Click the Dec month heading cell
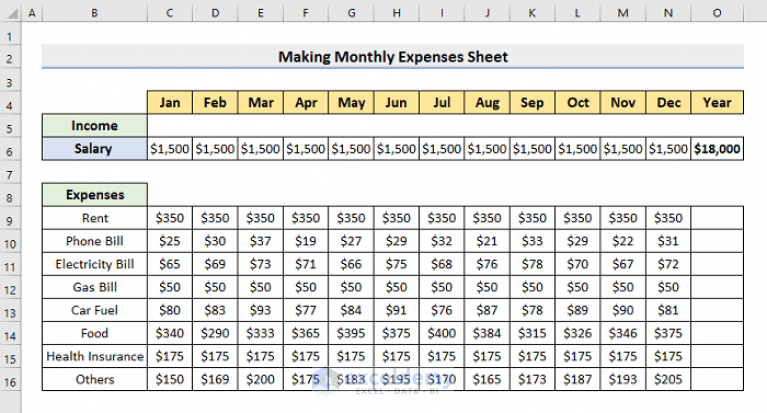This screenshot has height=413, width=767. click(669, 103)
